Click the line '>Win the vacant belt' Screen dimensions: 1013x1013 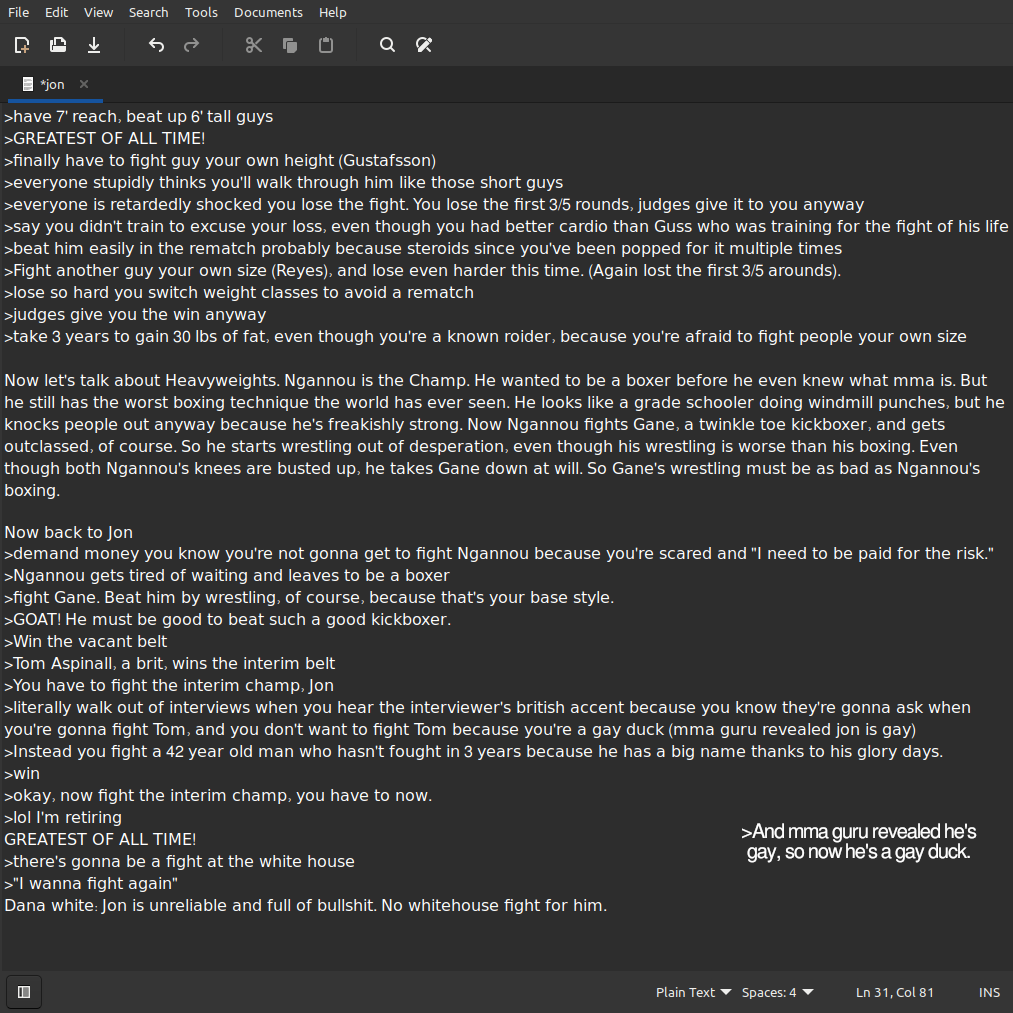pos(85,642)
